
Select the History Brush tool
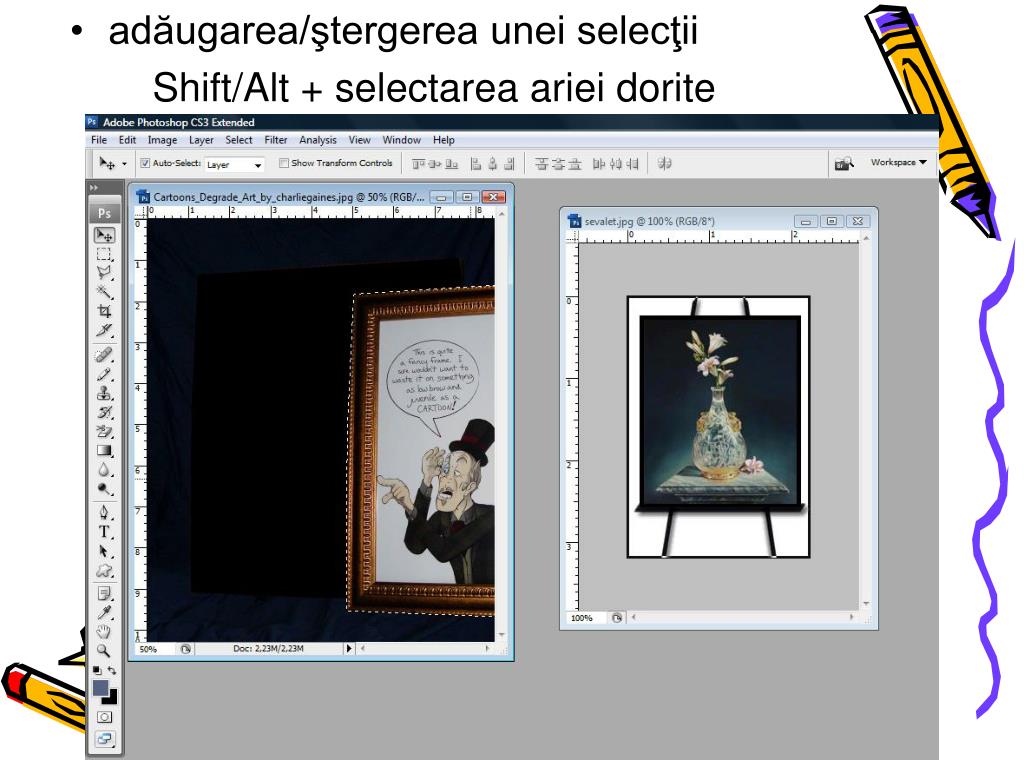pyautogui.click(x=104, y=412)
